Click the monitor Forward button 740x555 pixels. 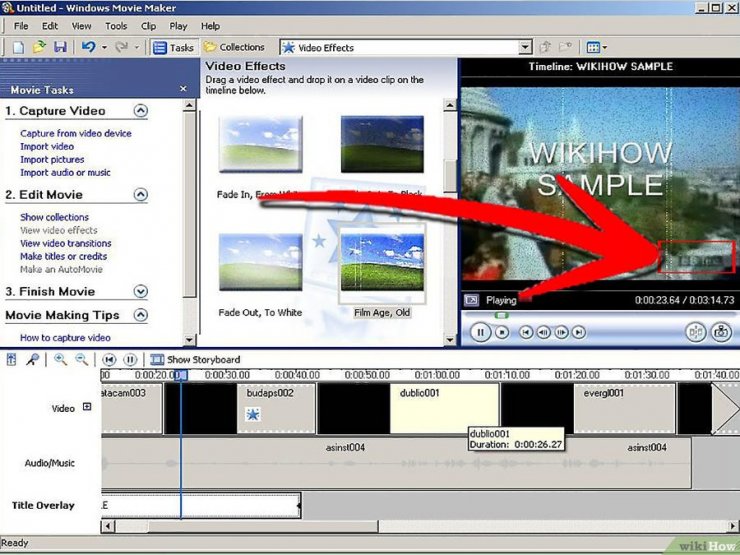pos(579,332)
